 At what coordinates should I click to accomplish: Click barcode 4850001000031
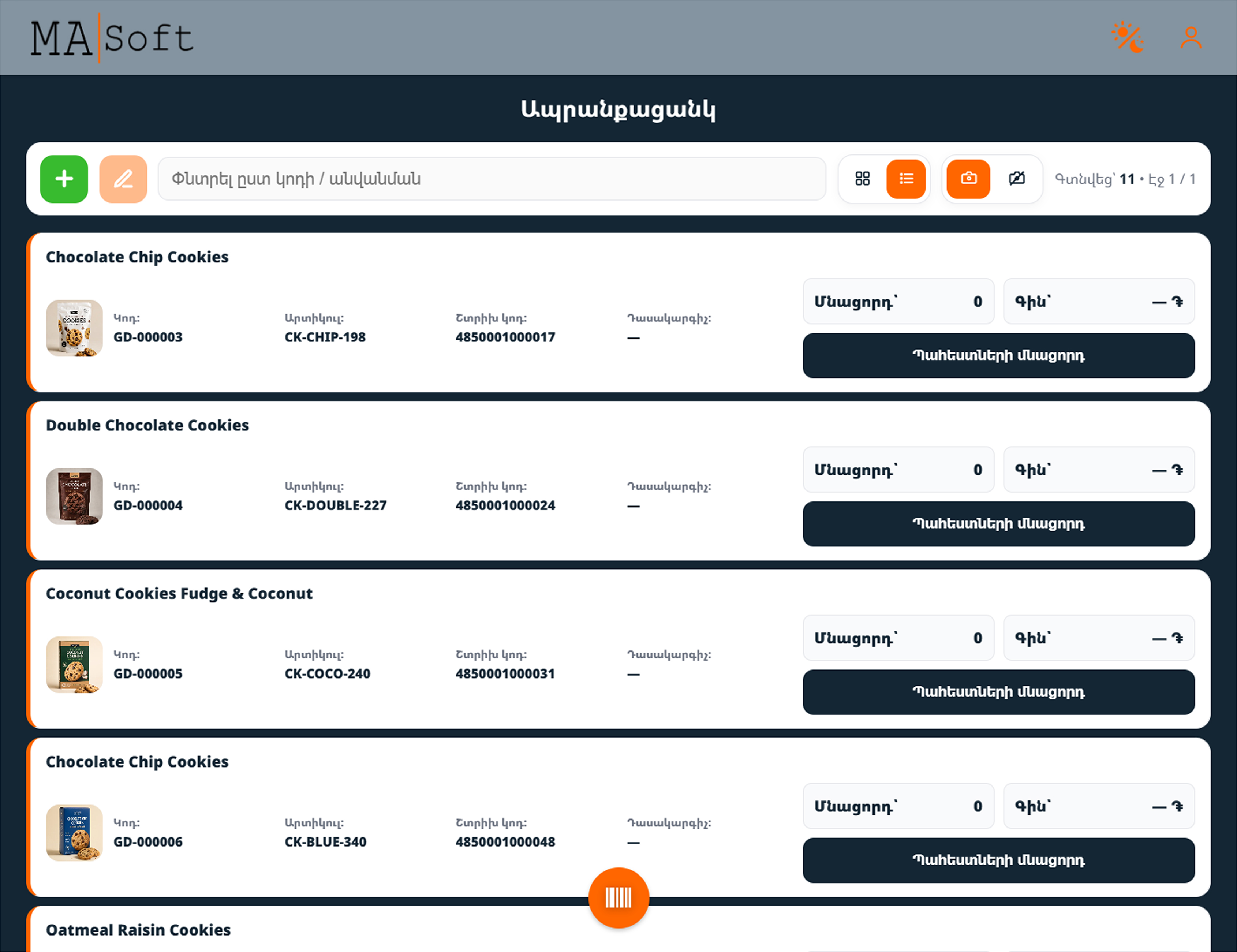click(x=505, y=673)
